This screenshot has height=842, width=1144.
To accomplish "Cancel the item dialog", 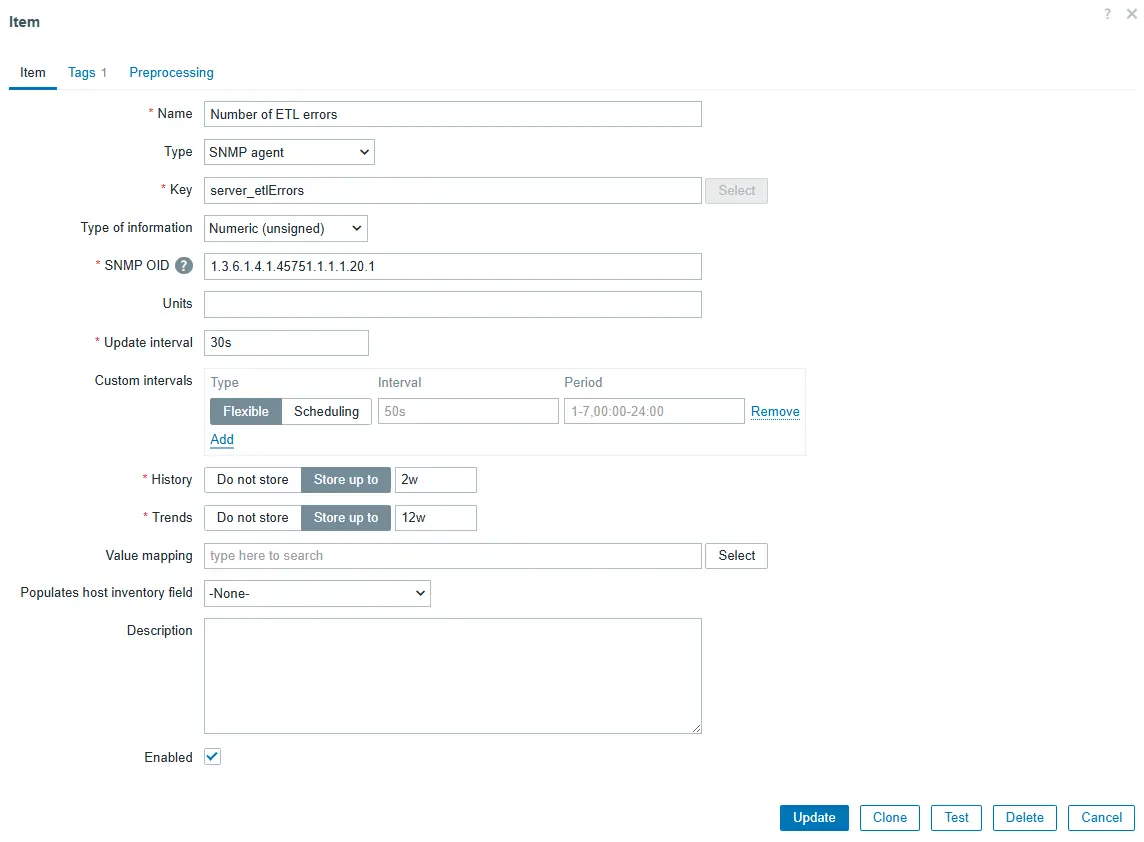I will click(x=1101, y=818).
